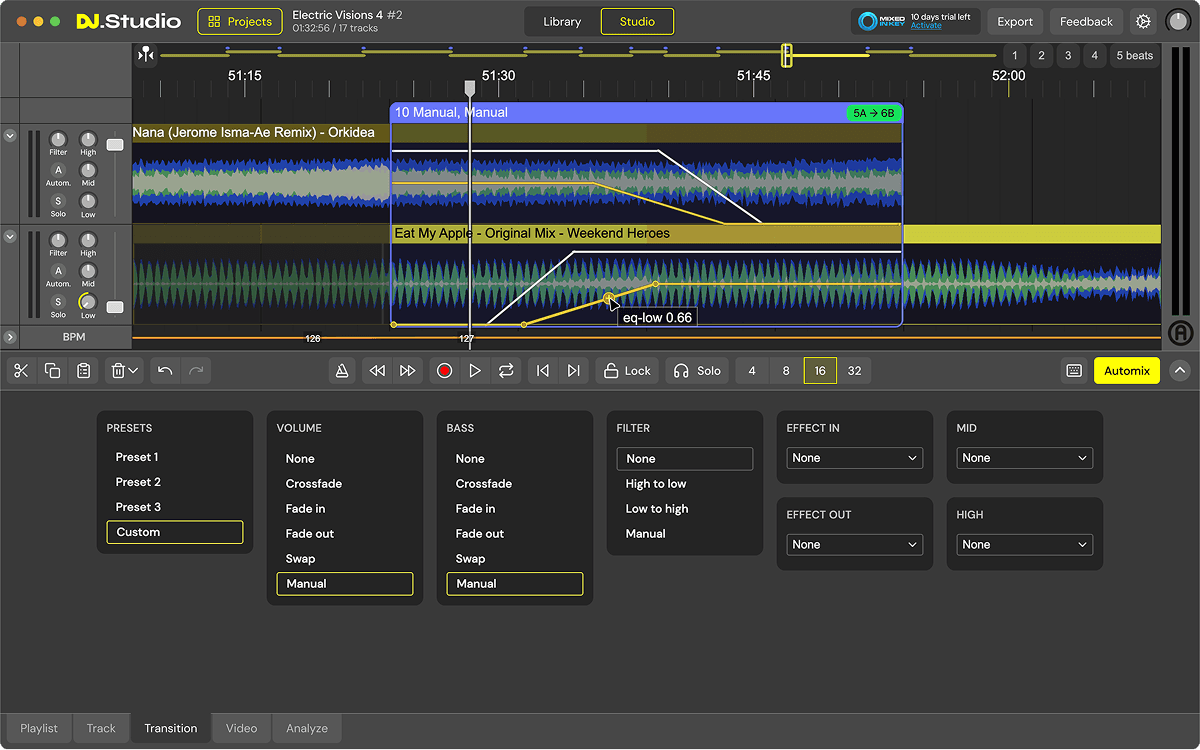Open the Video tab
Screen dimensions: 1200x750
241,728
